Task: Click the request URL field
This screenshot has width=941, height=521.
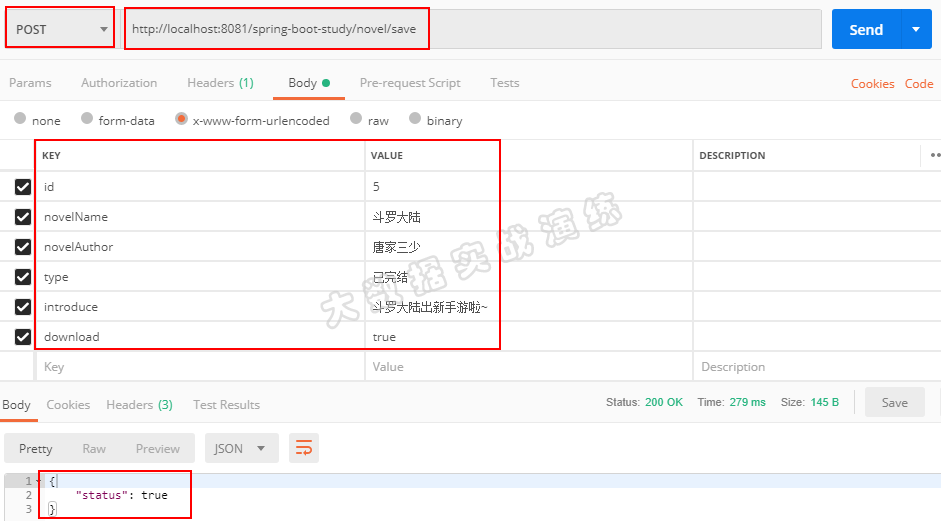Action: (x=472, y=29)
